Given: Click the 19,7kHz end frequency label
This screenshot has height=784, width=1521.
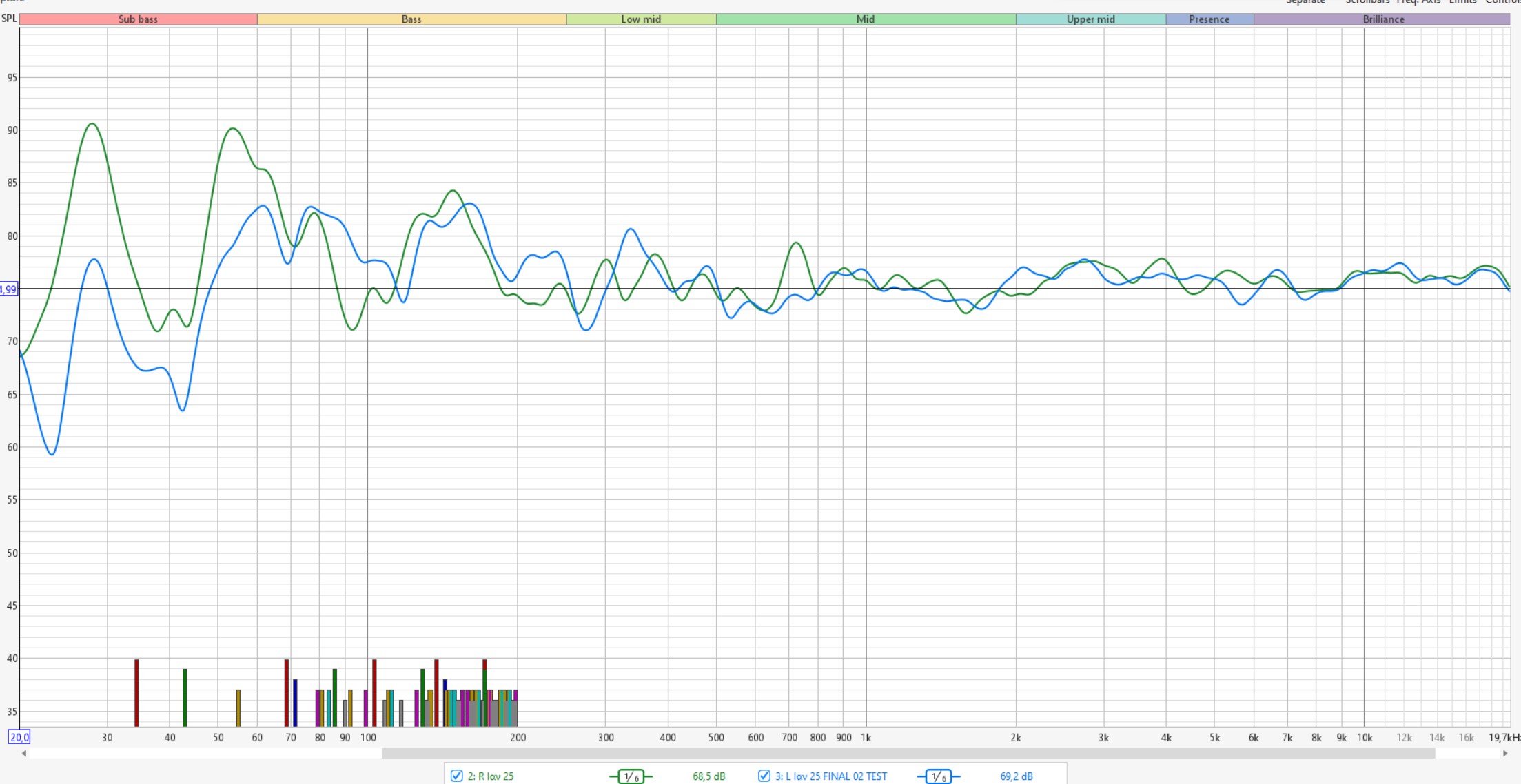Looking at the screenshot, I should [1504, 737].
